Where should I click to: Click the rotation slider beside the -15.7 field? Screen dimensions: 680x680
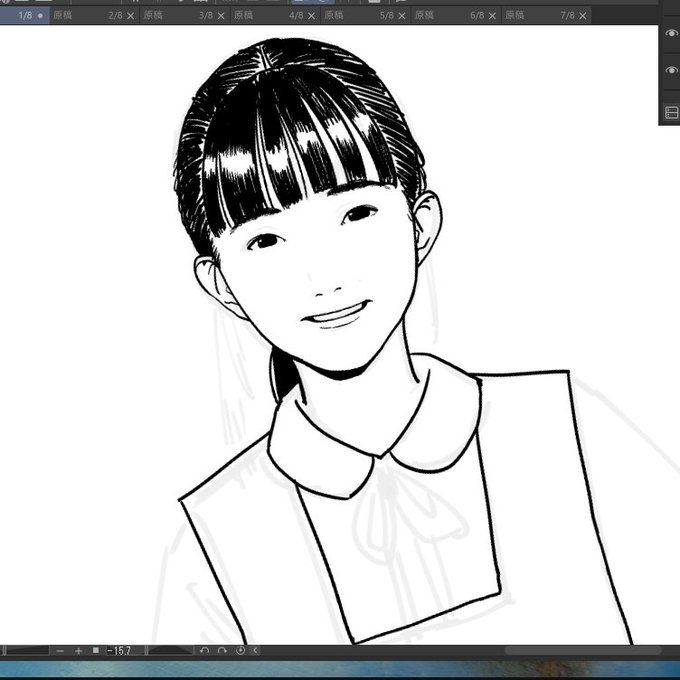tap(170, 651)
